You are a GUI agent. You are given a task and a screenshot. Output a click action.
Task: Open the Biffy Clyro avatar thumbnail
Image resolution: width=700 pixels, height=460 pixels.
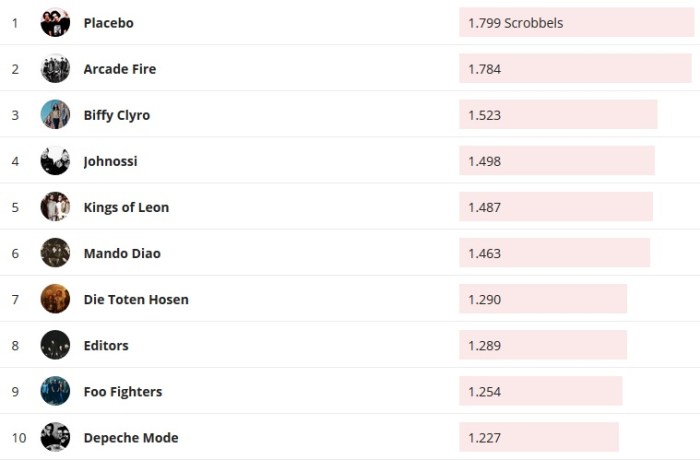click(55, 114)
